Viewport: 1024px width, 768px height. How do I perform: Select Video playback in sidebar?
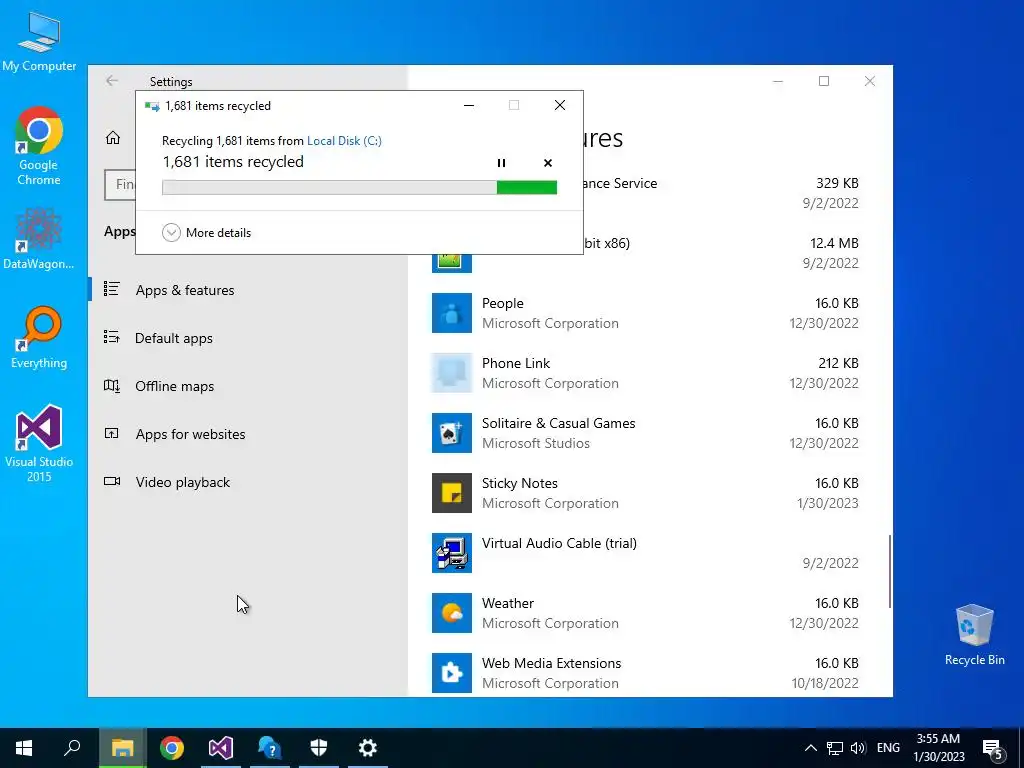[248, 482]
